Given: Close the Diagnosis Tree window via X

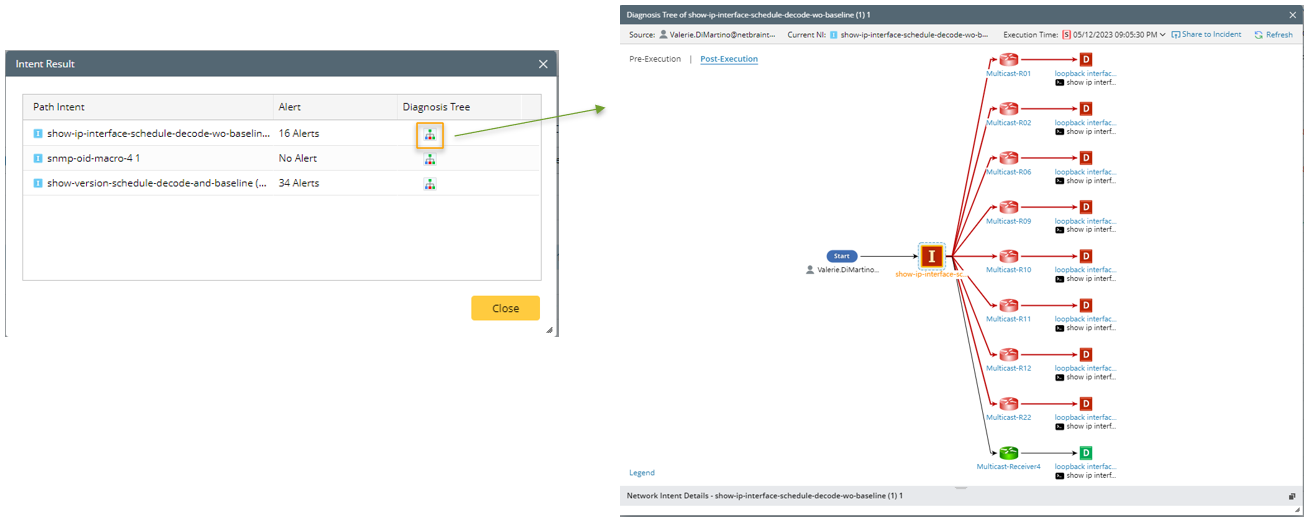Looking at the screenshot, I should pyautogui.click(x=1293, y=15).
